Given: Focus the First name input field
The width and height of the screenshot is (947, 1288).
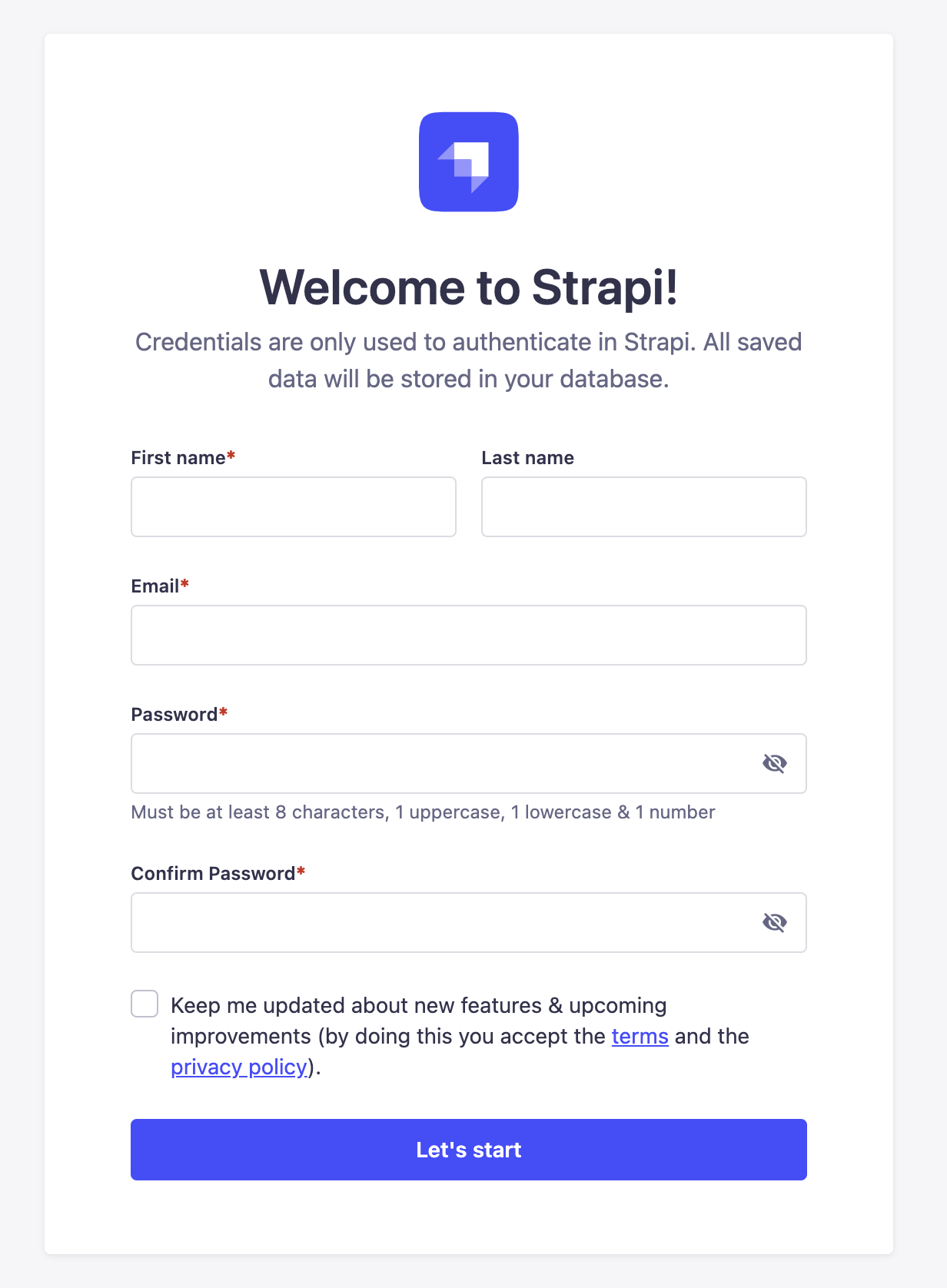Looking at the screenshot, I should click(x=294, y=507).
